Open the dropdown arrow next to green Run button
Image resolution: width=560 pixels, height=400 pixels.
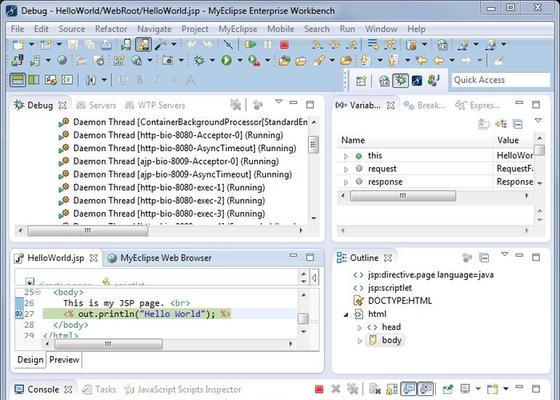tap(240, 60)
